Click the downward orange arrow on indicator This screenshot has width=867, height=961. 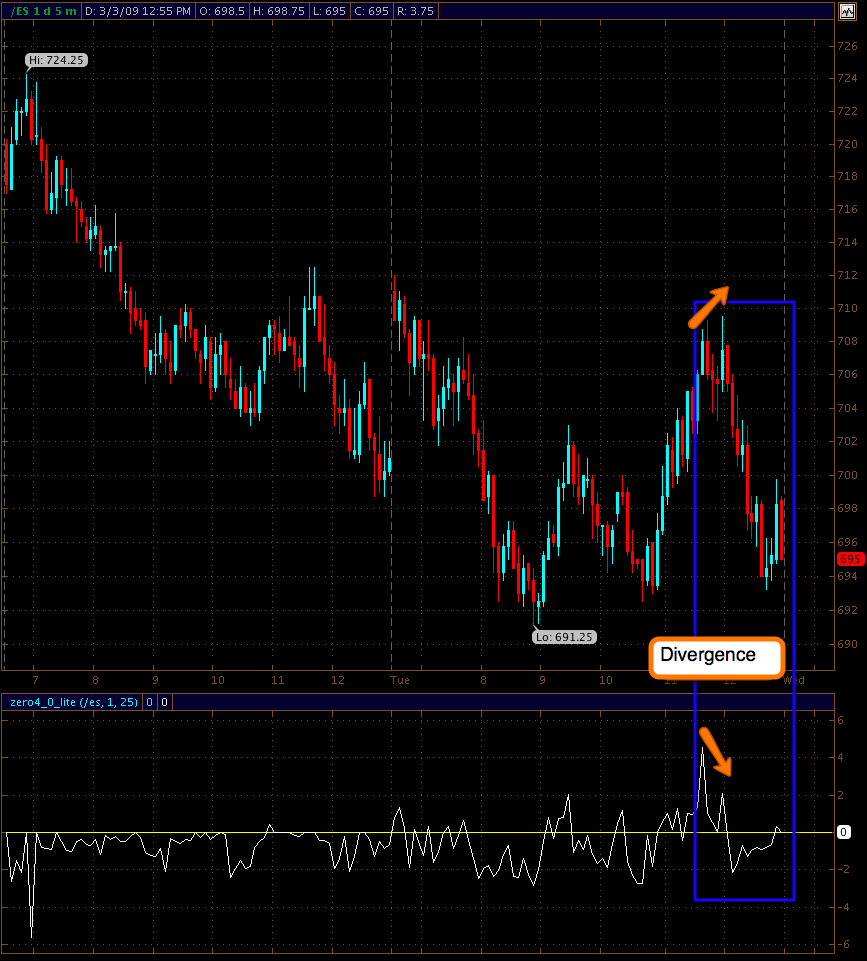point(716,752)
